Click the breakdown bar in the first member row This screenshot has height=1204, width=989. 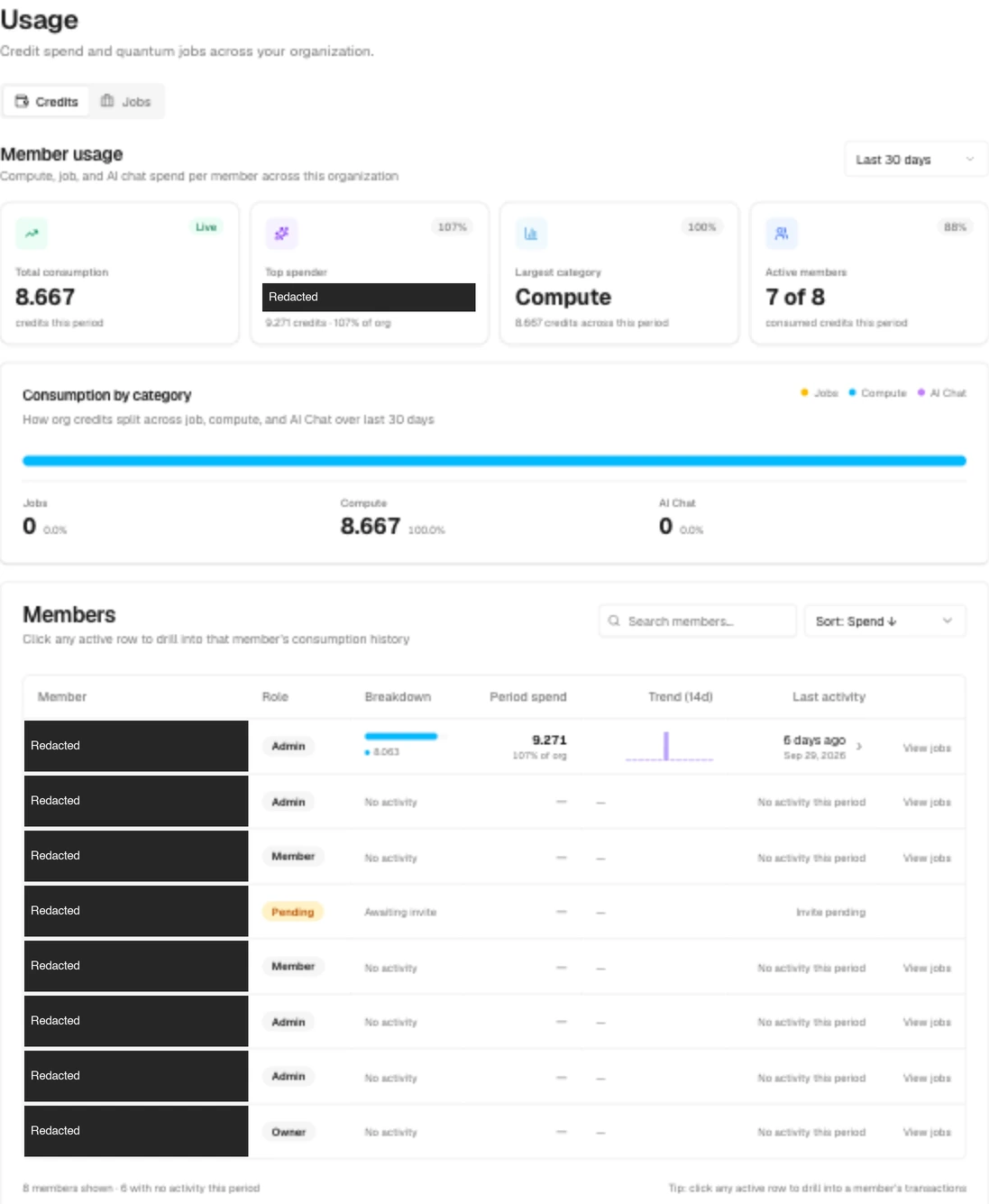pos(401,736)
